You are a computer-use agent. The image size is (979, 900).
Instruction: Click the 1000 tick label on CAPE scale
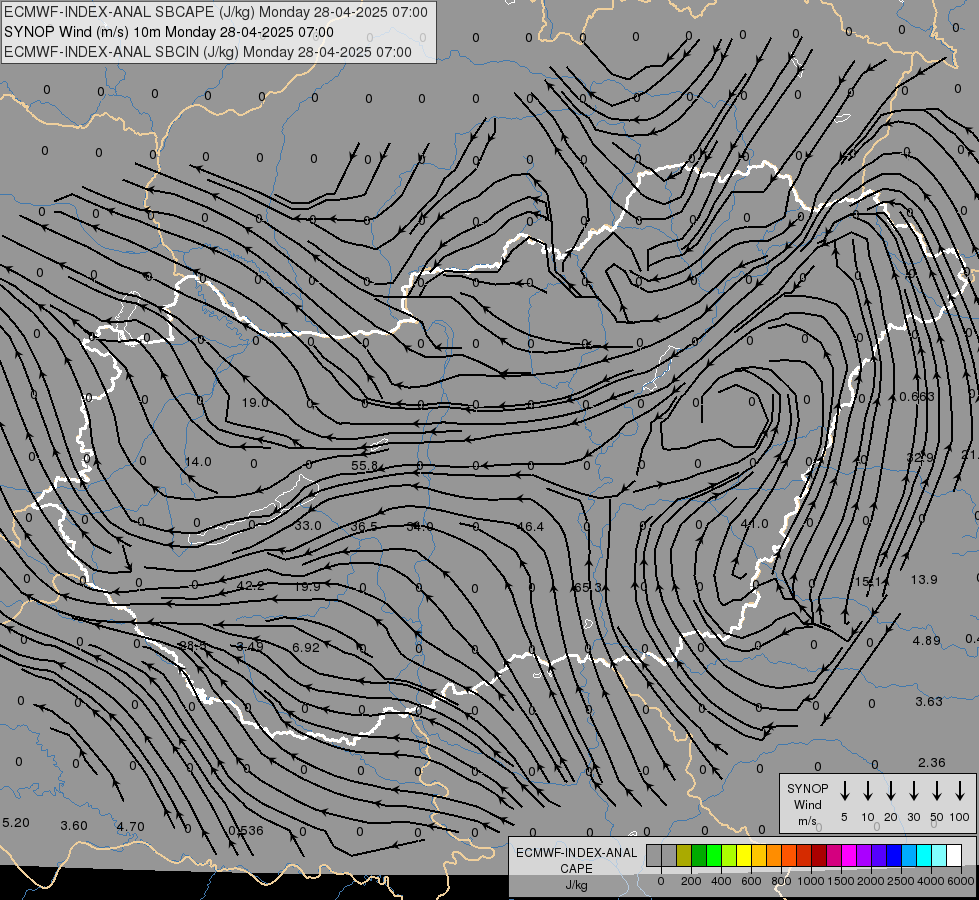810,881
